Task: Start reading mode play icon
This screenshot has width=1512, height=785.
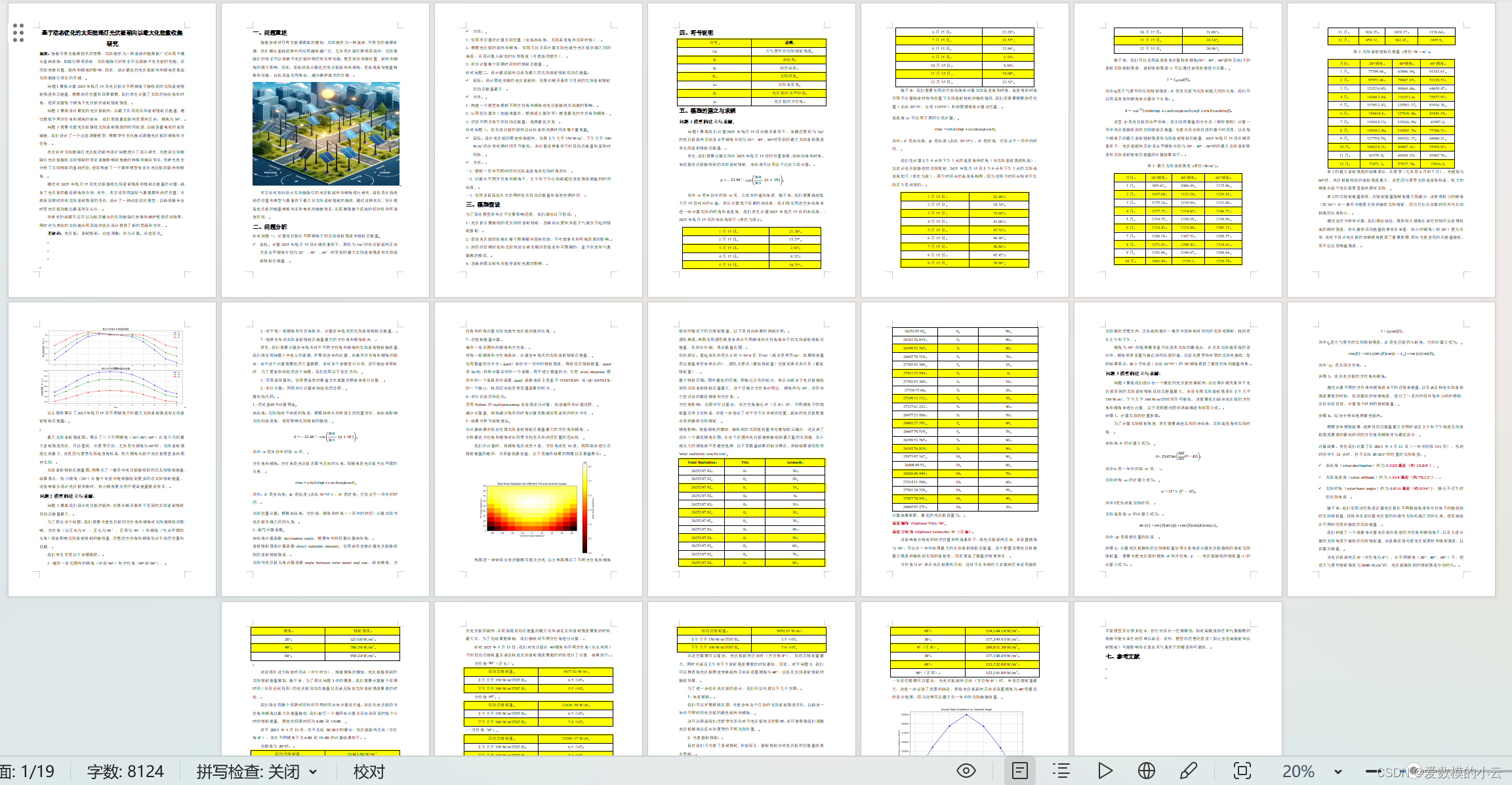Action: pos(1105,771)
